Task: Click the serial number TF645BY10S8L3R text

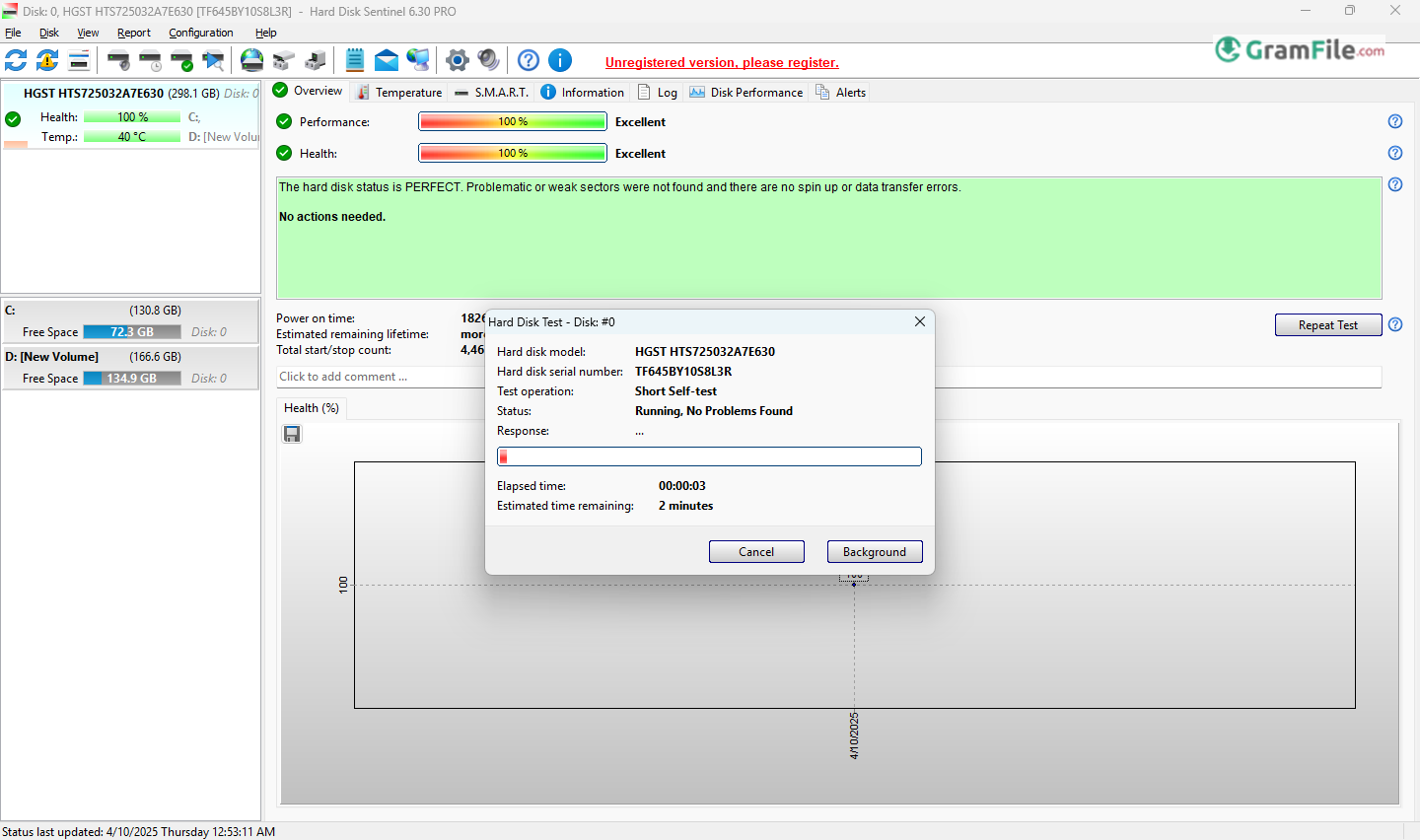Action: tap(683, 372)
